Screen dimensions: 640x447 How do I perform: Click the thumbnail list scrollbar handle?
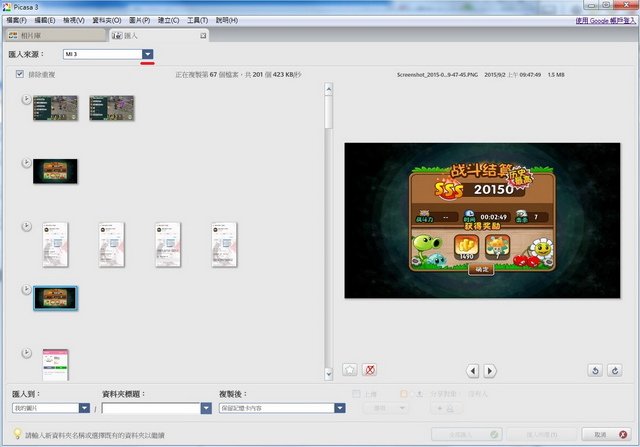[329, 112]
